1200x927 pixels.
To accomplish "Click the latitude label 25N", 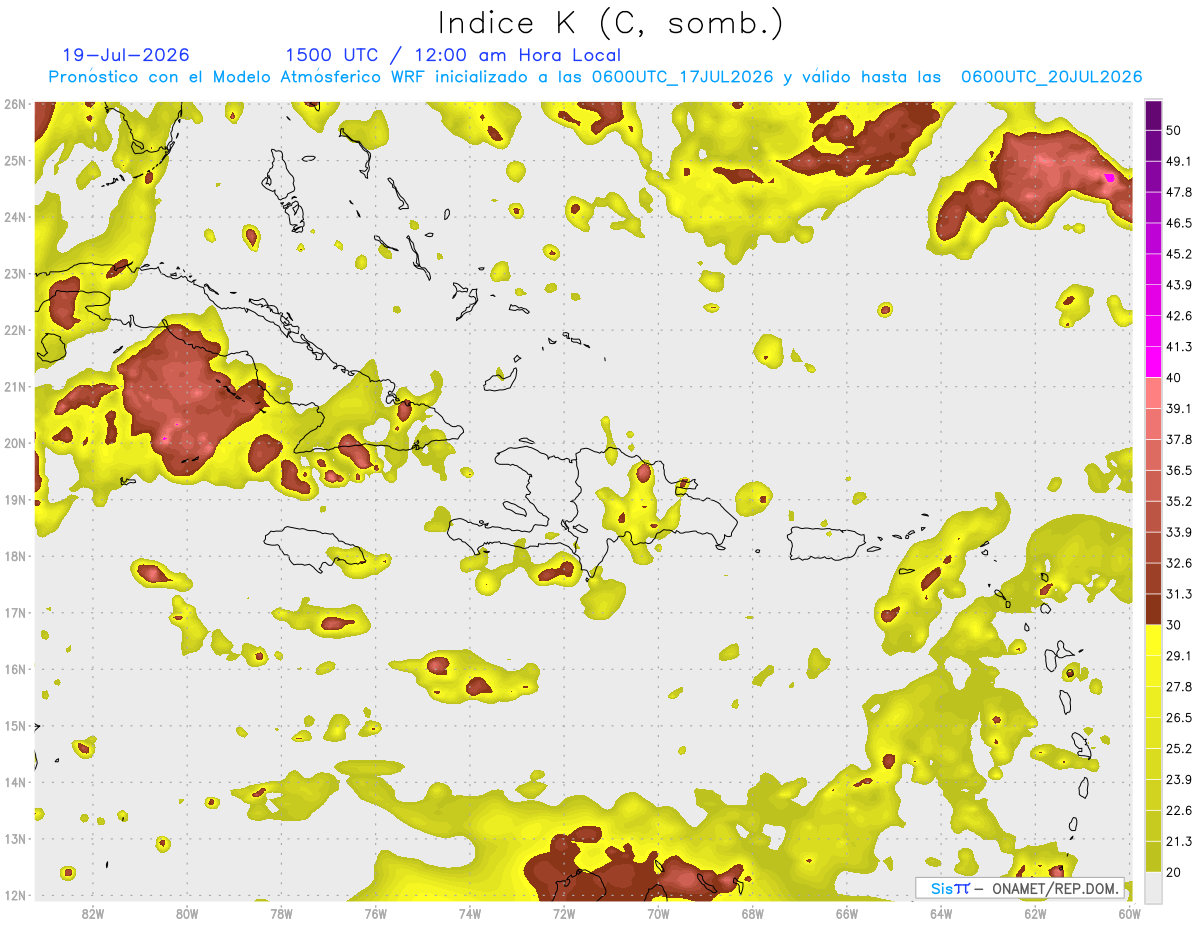I will pos(15,160).
